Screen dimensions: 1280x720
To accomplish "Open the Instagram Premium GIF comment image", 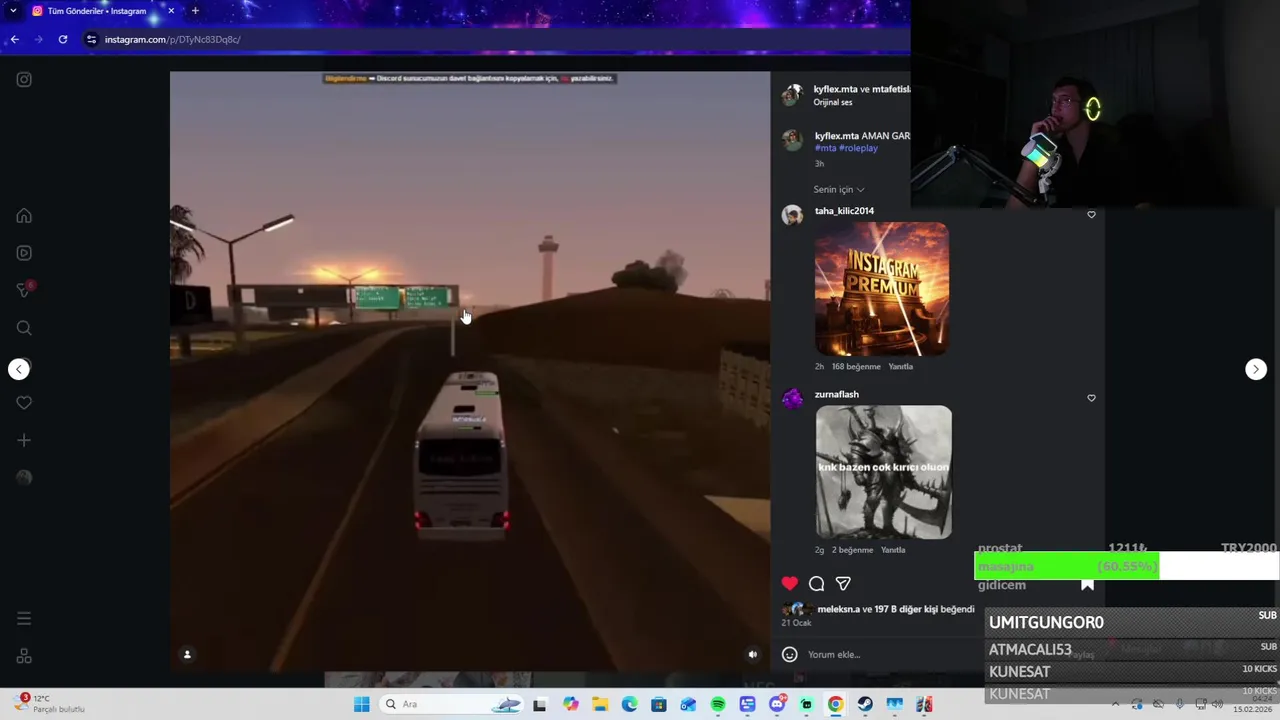I will click(x=882, y=289).
